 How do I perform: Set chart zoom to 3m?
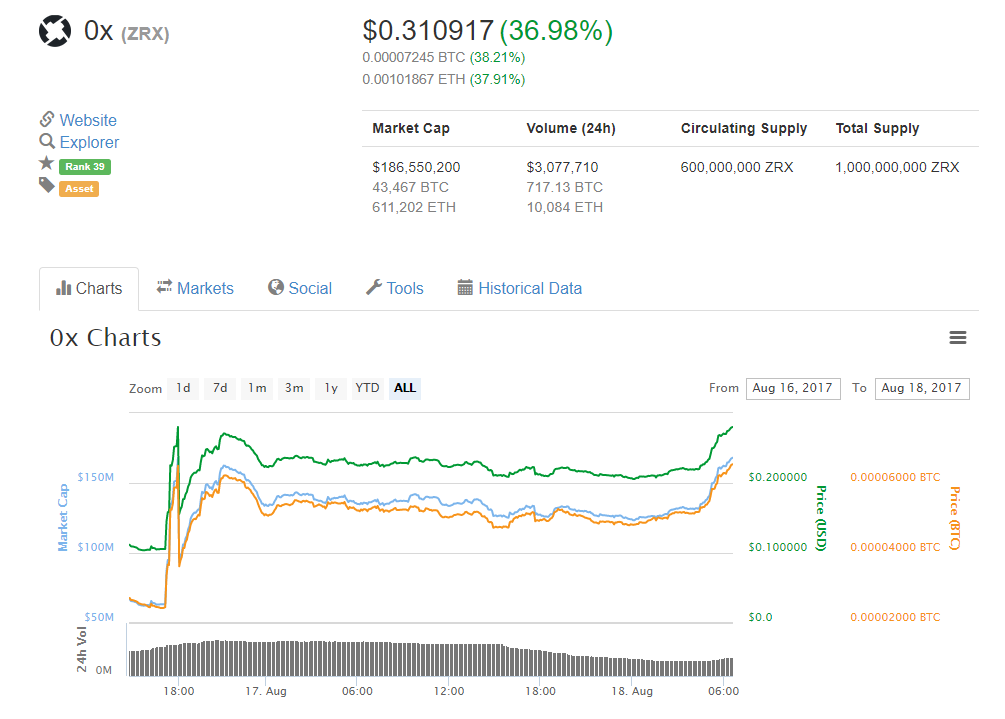[294, 388]
